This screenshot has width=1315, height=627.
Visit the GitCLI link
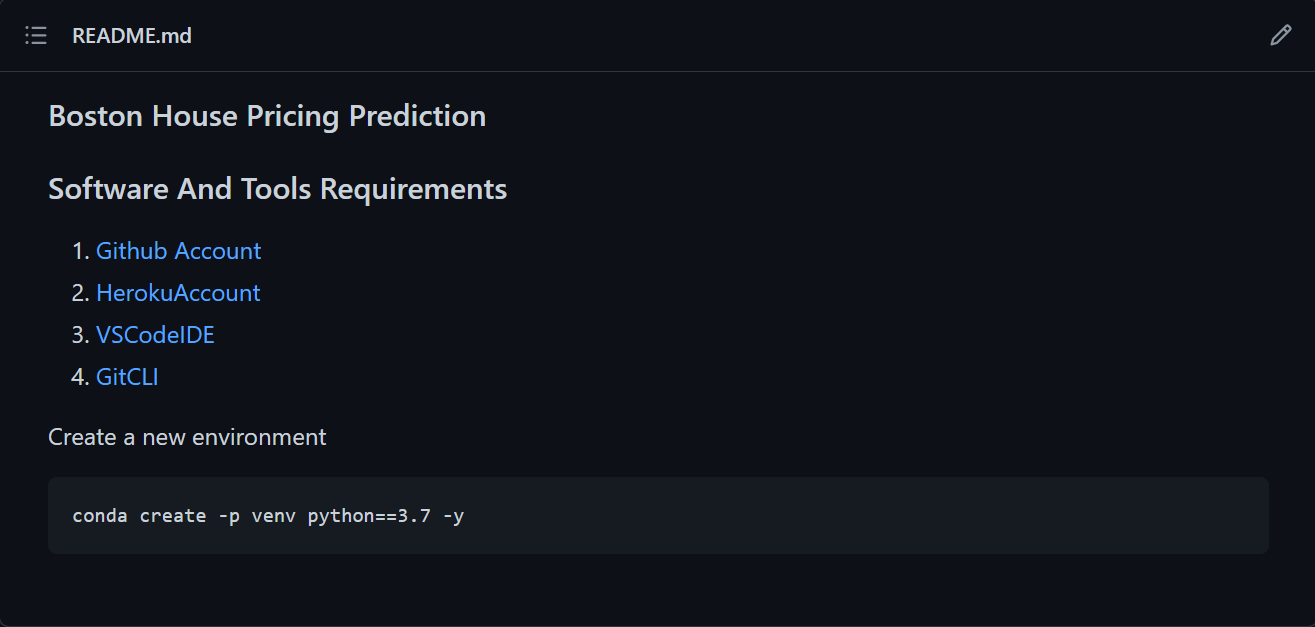pos(127,377)
